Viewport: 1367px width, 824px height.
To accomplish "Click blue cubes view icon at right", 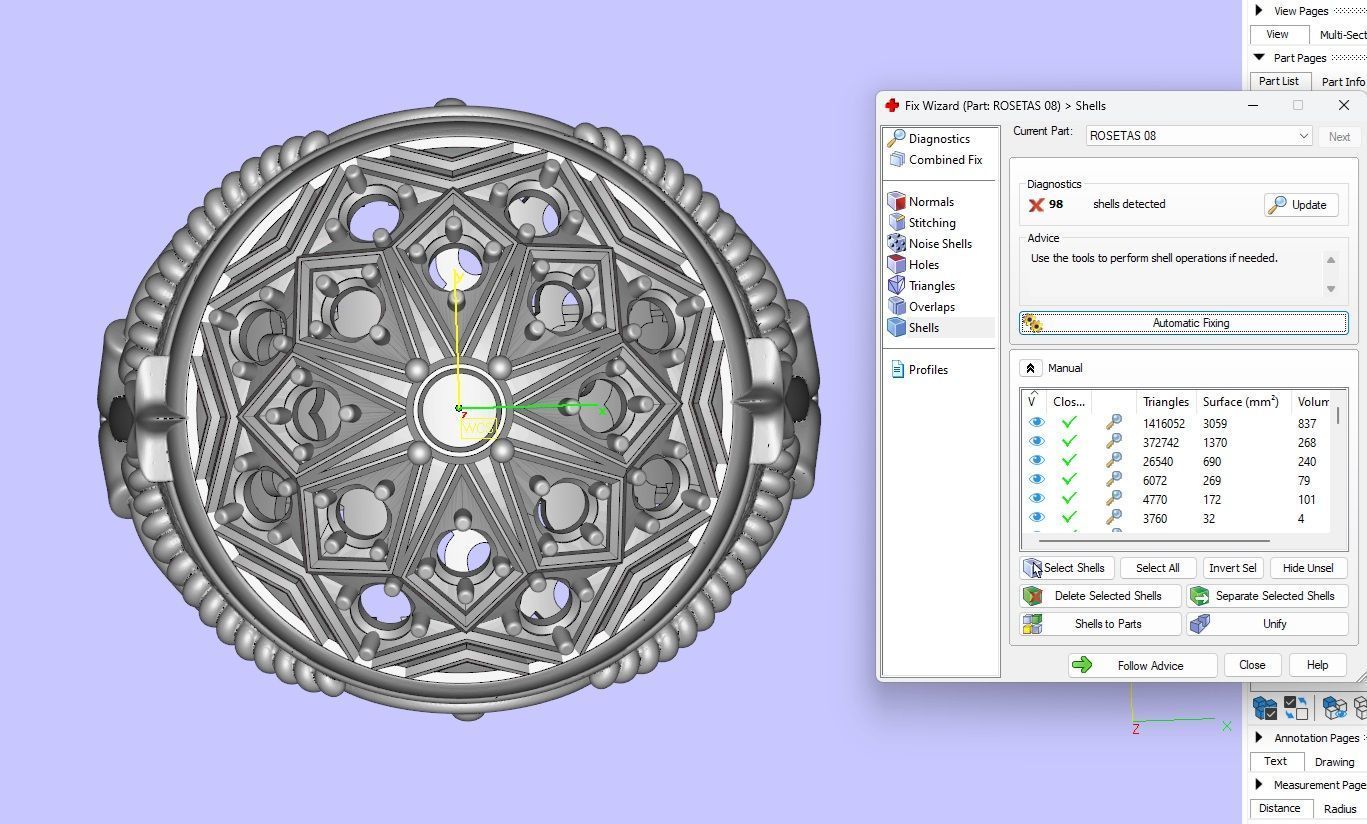I will click(1334, 708).
